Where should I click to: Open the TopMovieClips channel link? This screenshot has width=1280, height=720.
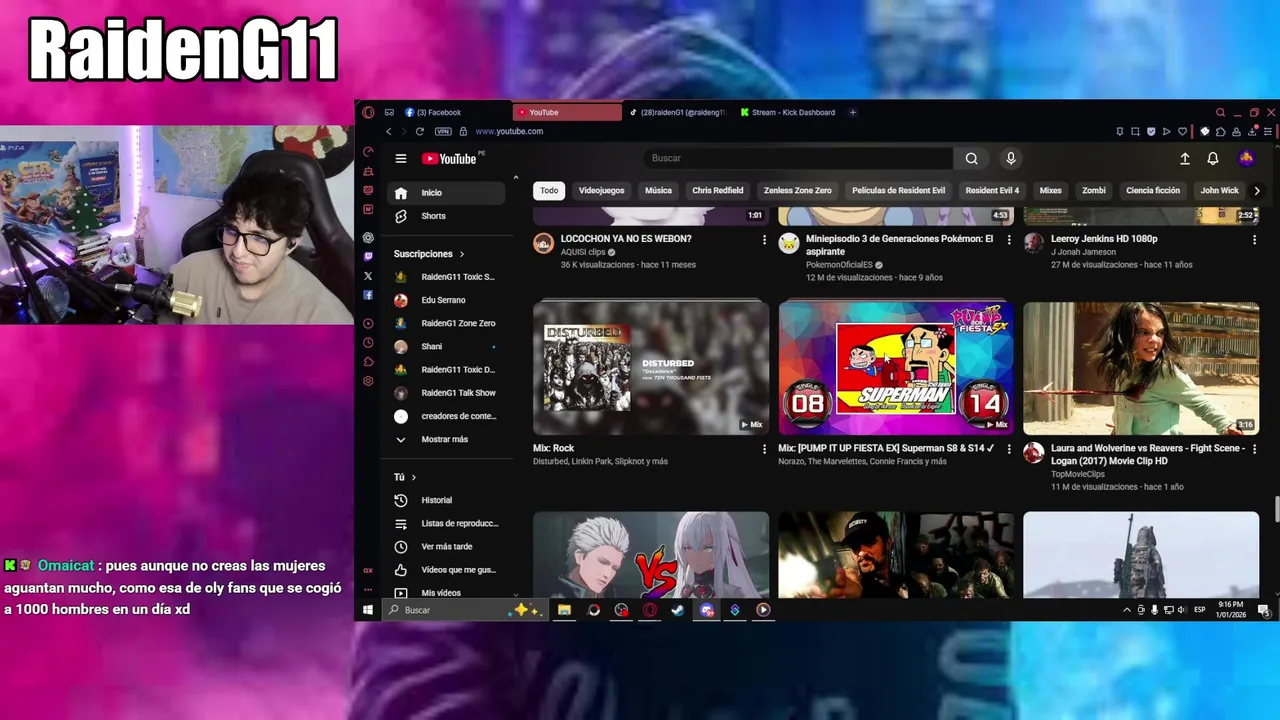[1078, 474]
